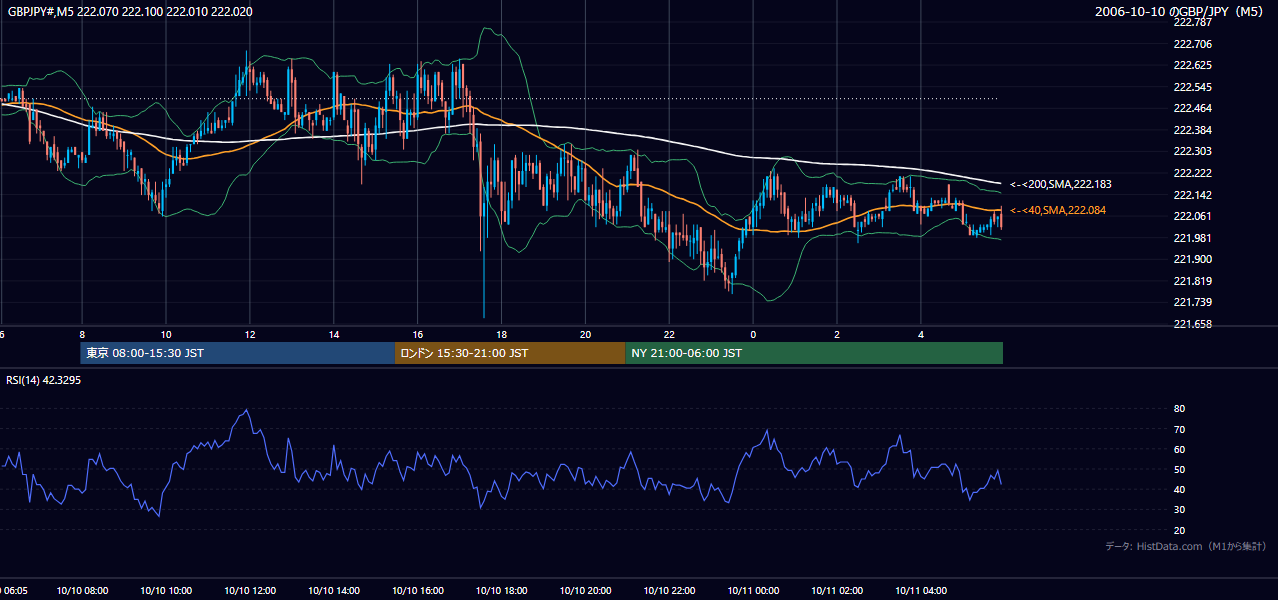Click the 10/10 18:00 time label

pyautogui.click(x=502, y=591)
